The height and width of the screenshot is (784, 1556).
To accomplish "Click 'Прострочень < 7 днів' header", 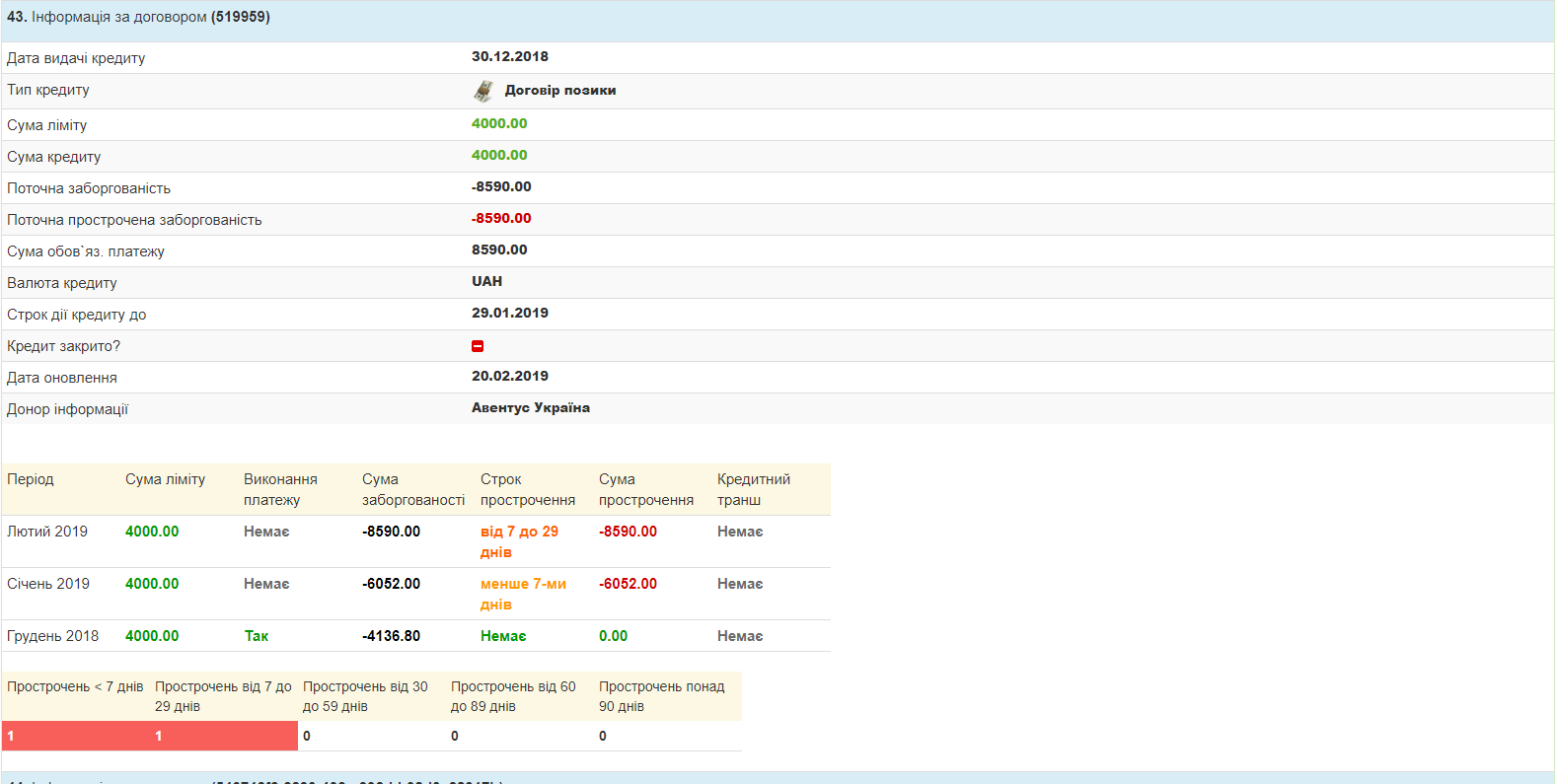I will click(75, 686).
